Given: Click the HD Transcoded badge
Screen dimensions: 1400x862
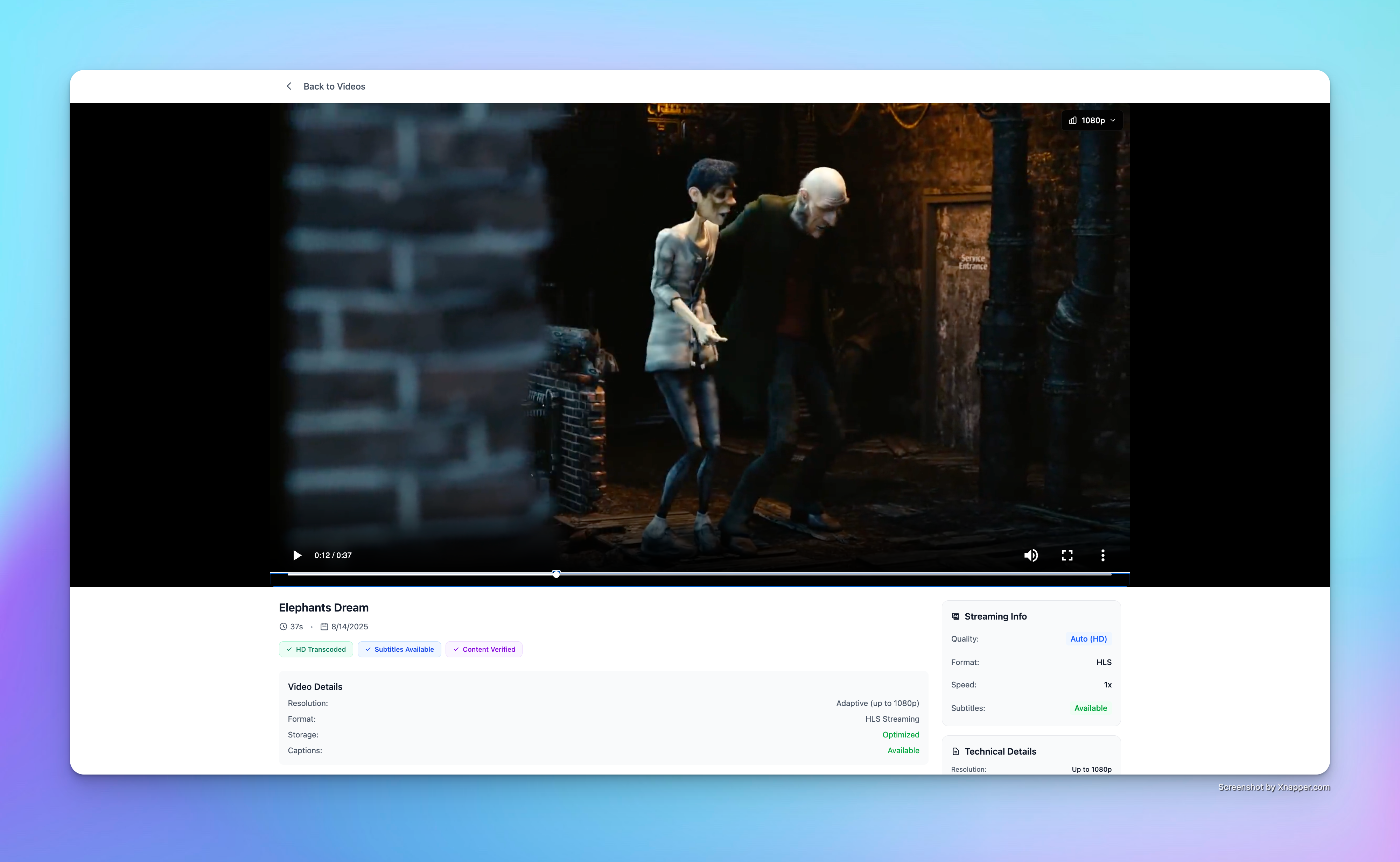Looking at the screenshot, I should click(x=316, y=649).
